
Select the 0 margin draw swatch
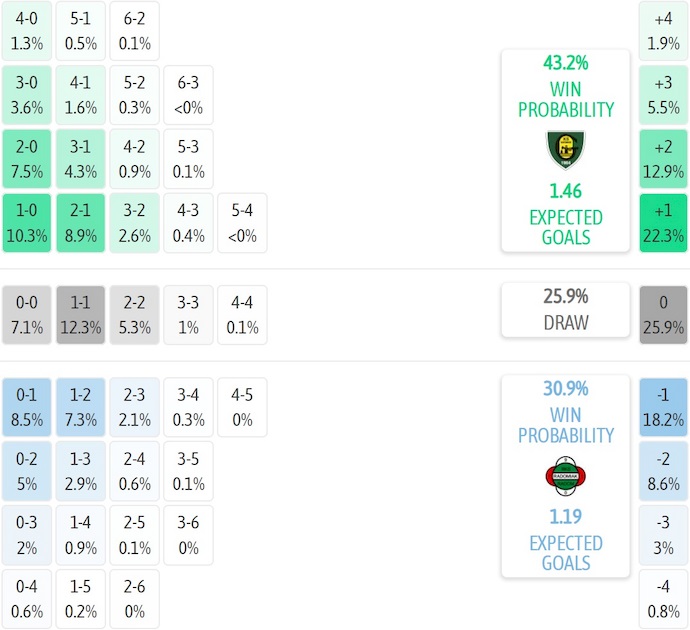tap(664, 314)
